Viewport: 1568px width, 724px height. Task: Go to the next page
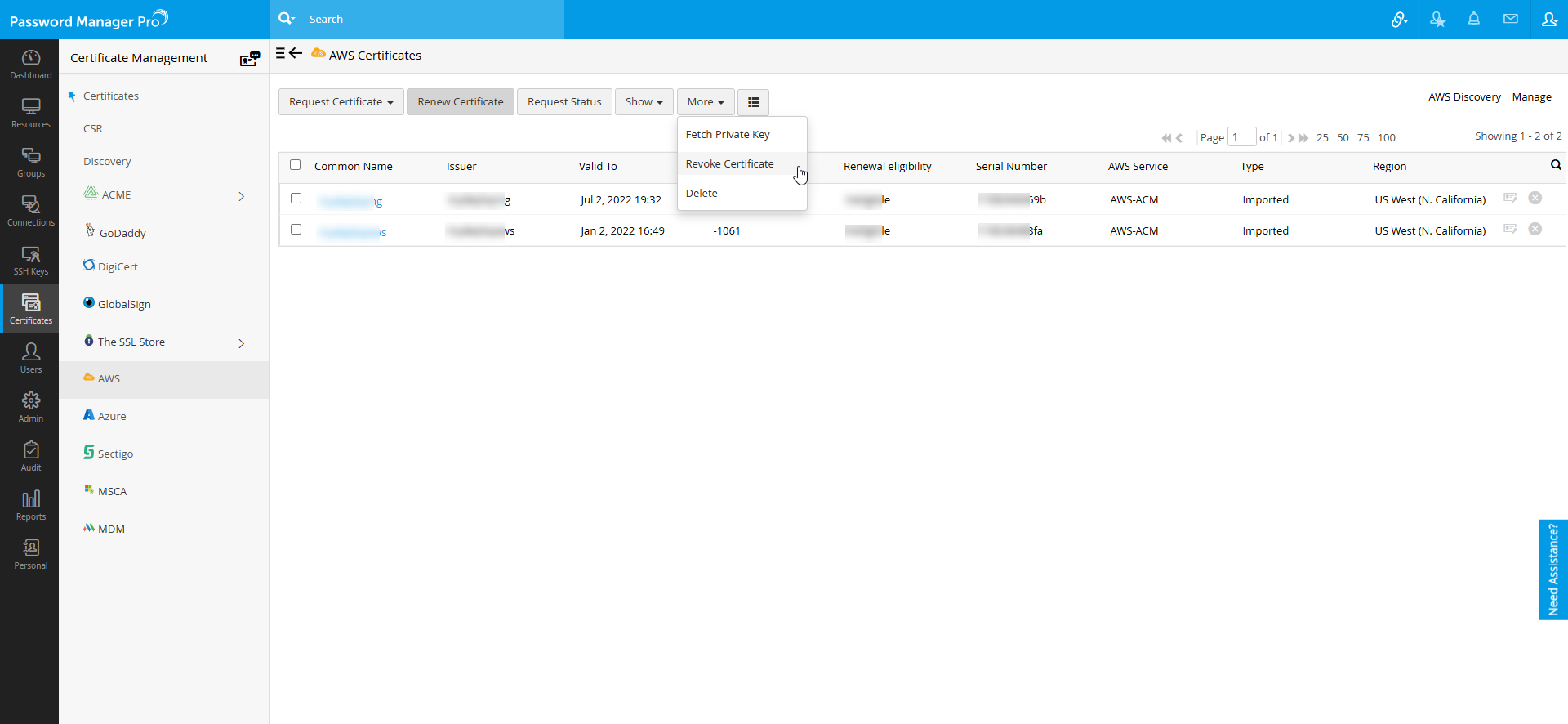[x=1291, y=138]
